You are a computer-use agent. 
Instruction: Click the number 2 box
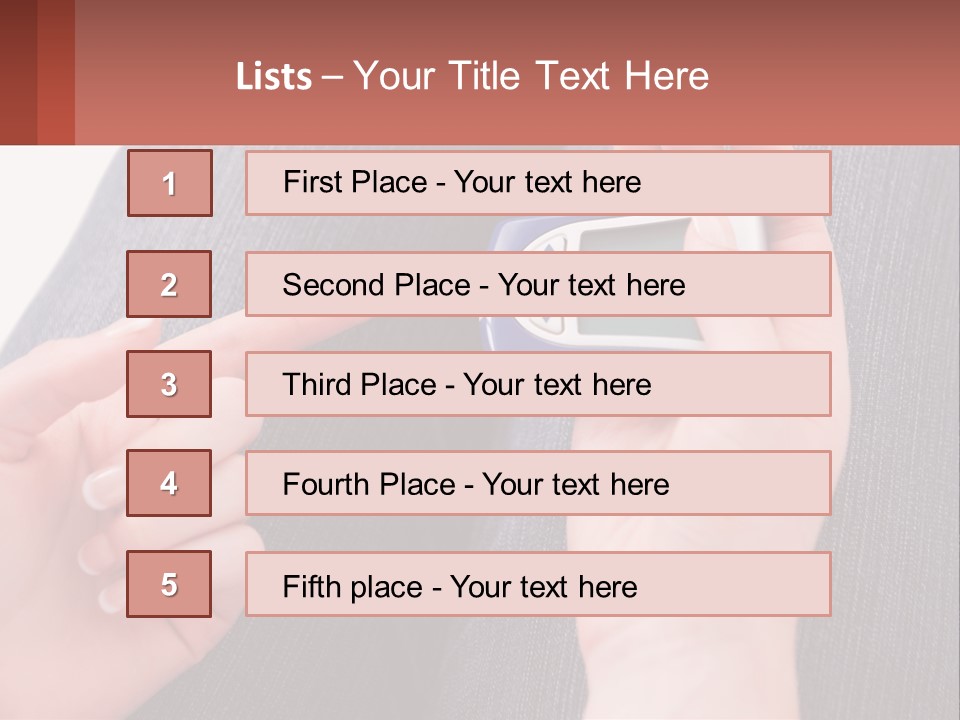[169, 284]
